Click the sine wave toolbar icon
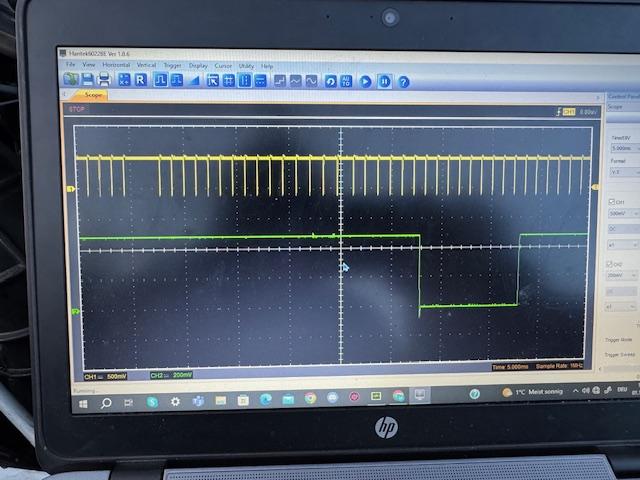Image resolution: width=640 pixels, height=480 pixels. tap(311, 81)
